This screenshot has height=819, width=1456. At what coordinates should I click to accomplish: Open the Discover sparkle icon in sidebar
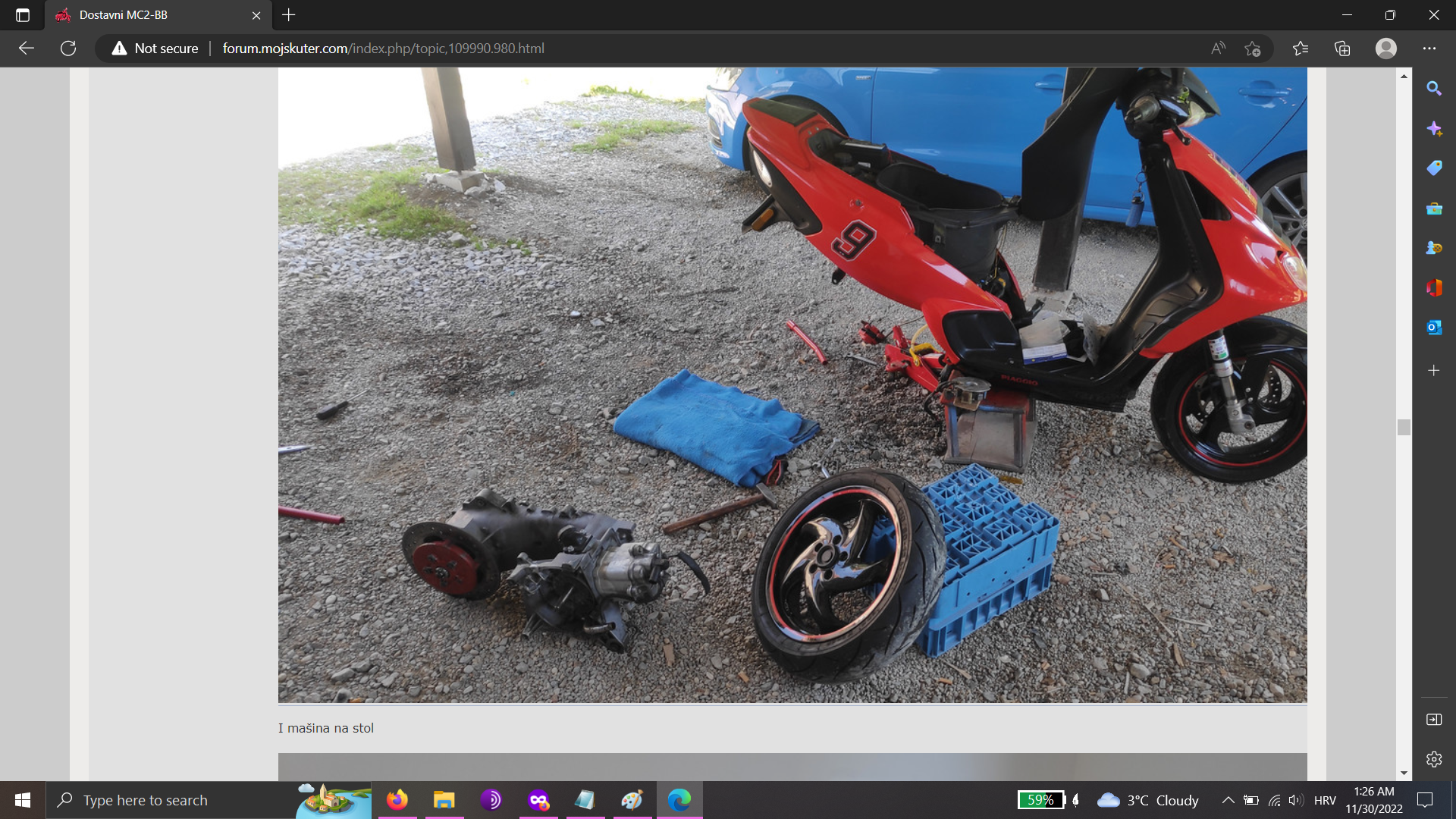click(1434, 129)
